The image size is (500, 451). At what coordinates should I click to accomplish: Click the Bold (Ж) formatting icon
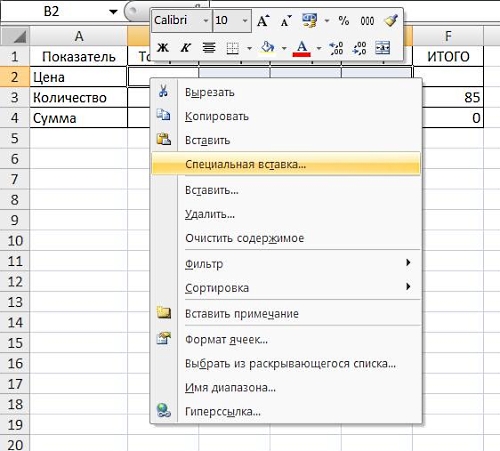[163, 48]
